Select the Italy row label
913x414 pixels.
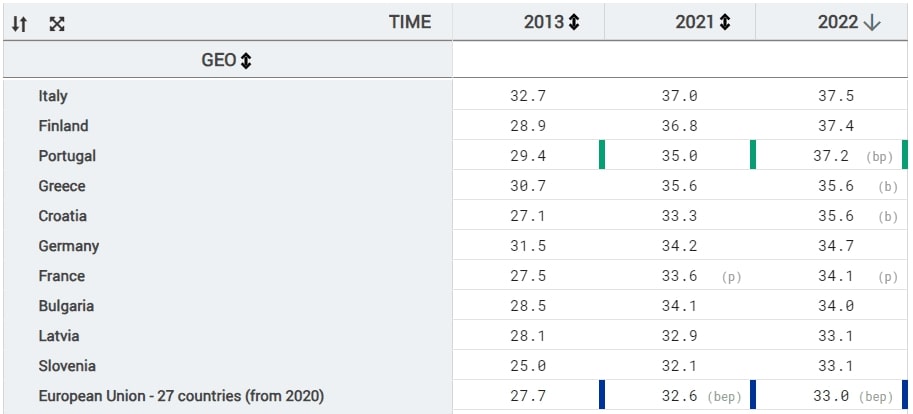pos(53,96)
